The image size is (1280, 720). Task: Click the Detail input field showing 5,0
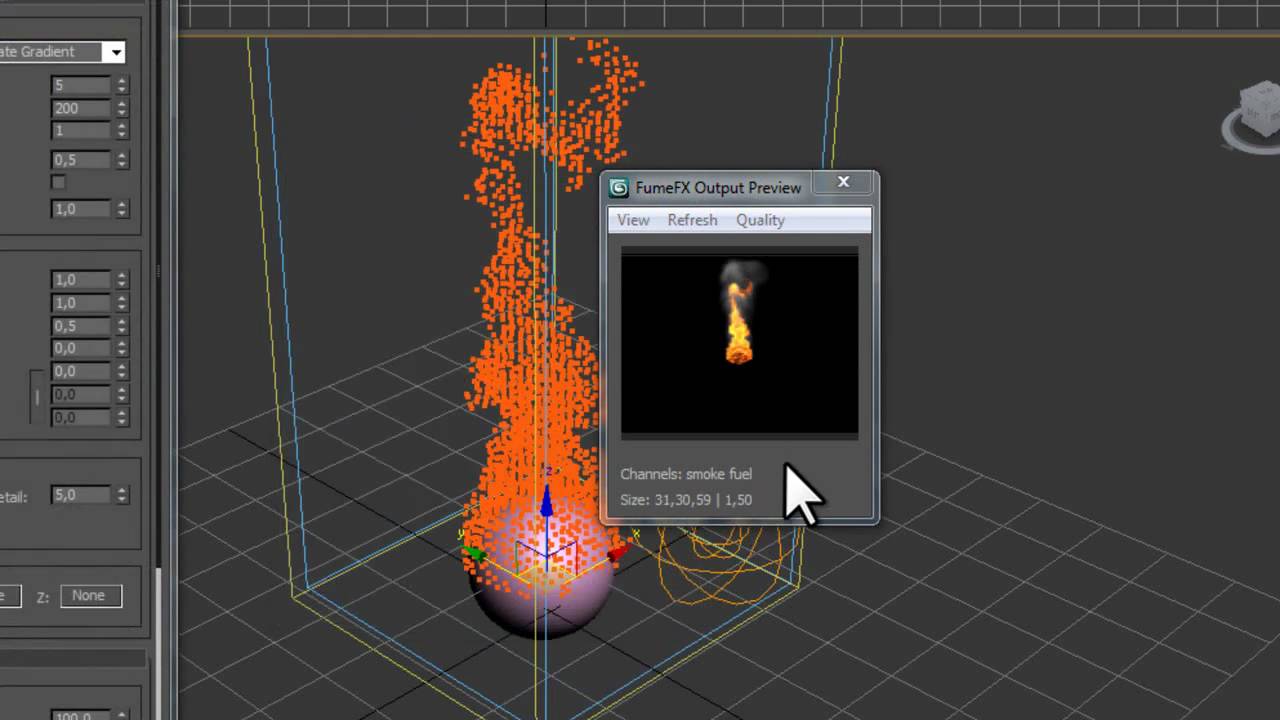pos(81,495)
